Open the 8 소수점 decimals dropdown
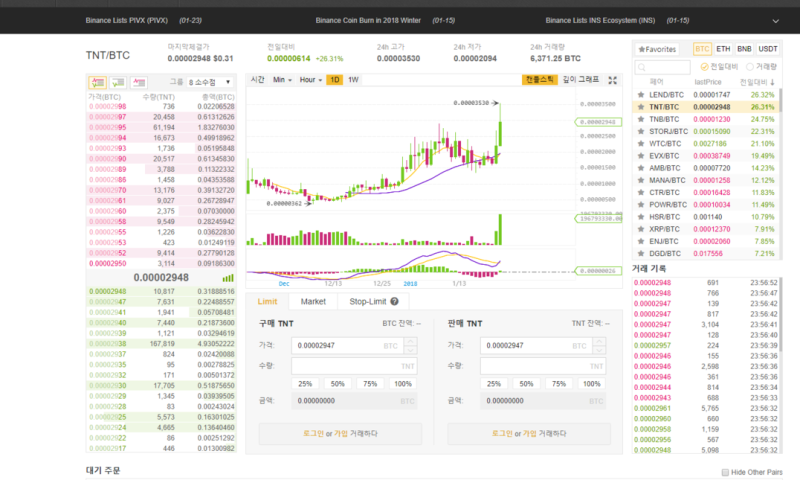Image resolution: width=800 pixels, height=480 pixels. pos(209,82)
